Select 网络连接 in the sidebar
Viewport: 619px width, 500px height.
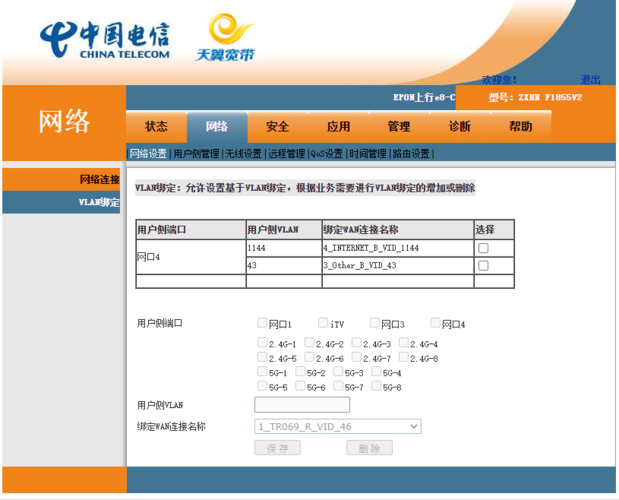(61, 180)
